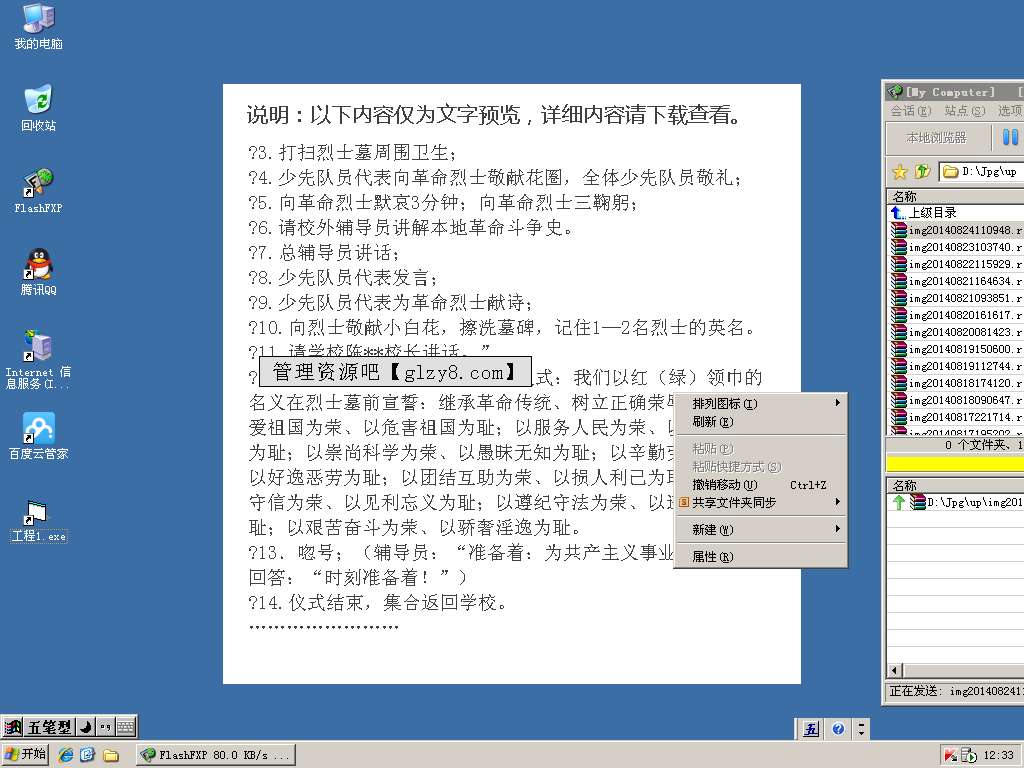
Task: Expand the 排列图标 submenu arrow
Action: (x=837, y=403)
